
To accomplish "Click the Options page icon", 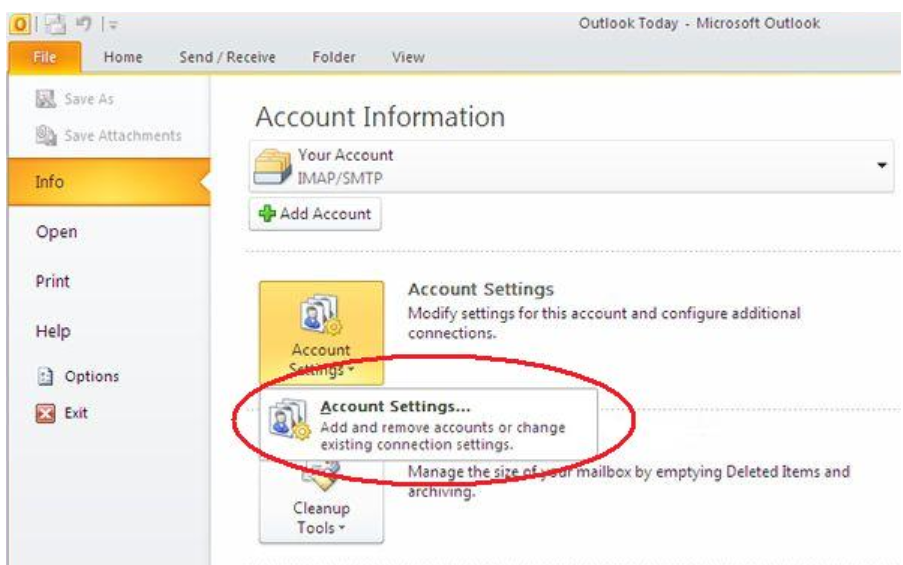I will [x=45, y=376].
